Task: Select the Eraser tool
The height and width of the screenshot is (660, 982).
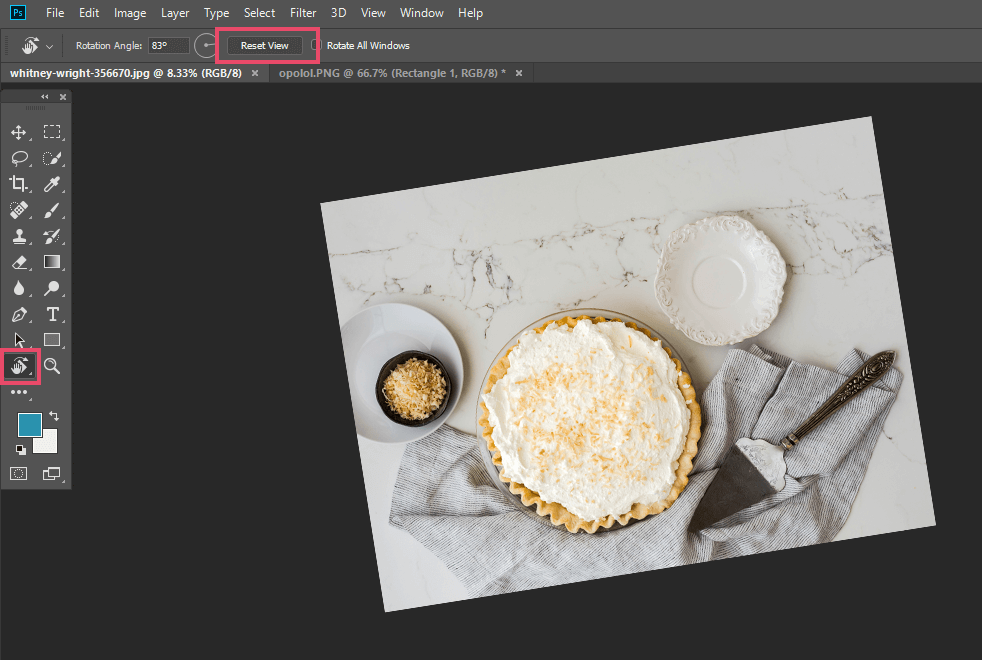Action: (x=19, y=262)
